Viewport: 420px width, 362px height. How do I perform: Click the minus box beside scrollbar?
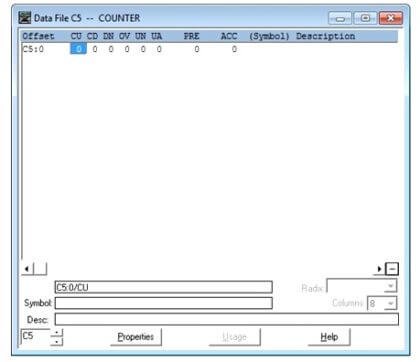(x=392, y=269)
